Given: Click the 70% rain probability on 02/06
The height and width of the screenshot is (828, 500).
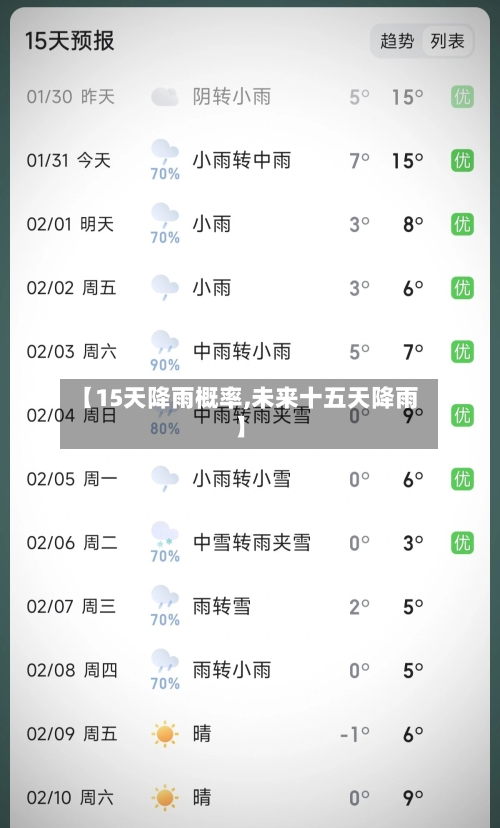Looking at the screenshot, I should click(165, 557).
